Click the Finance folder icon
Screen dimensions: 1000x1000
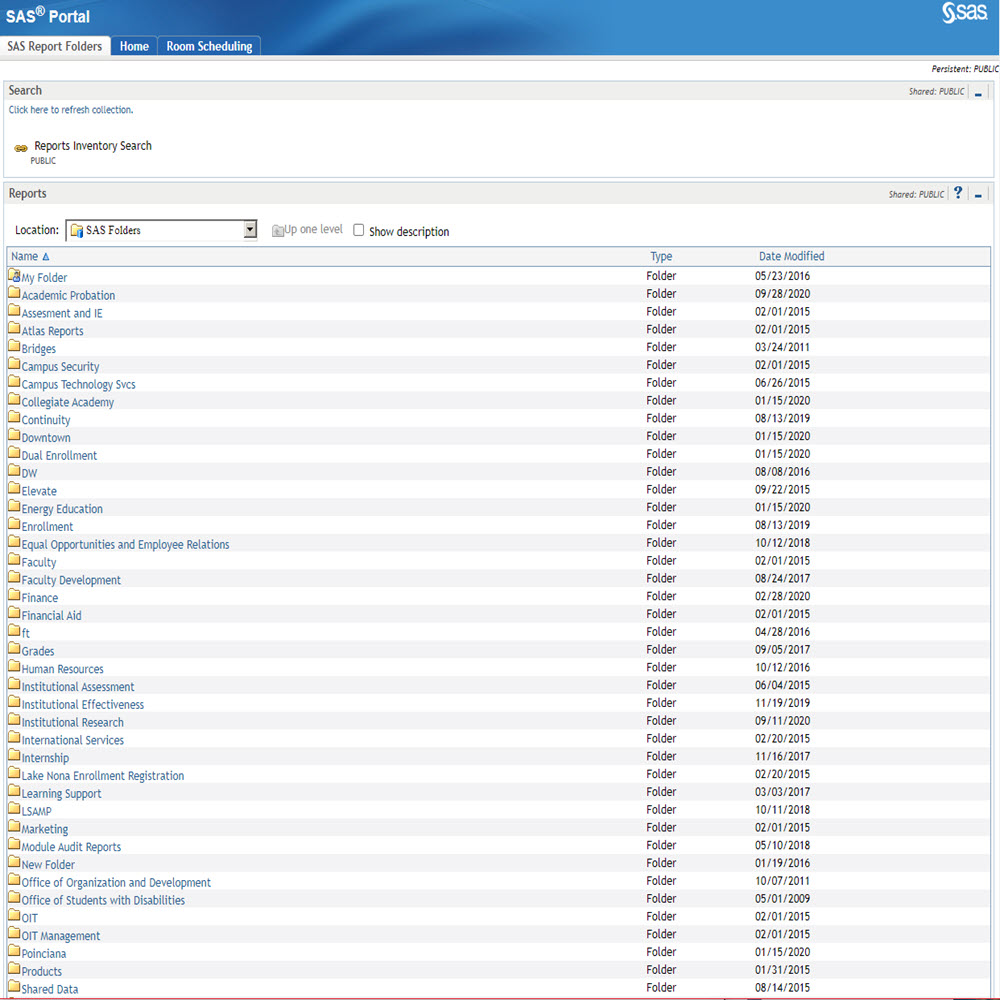click(x=14, y=596)
